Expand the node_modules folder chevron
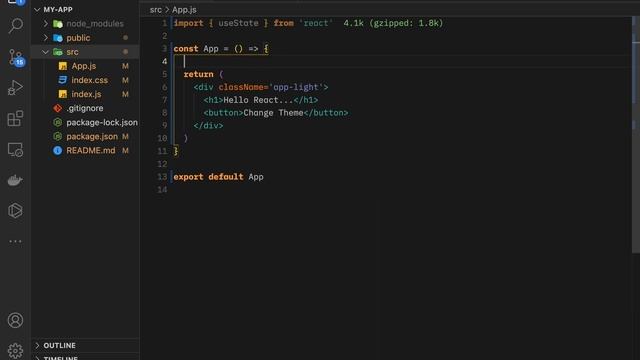The image size is (640, 360). pyautogui.click(x=46, y=24)
